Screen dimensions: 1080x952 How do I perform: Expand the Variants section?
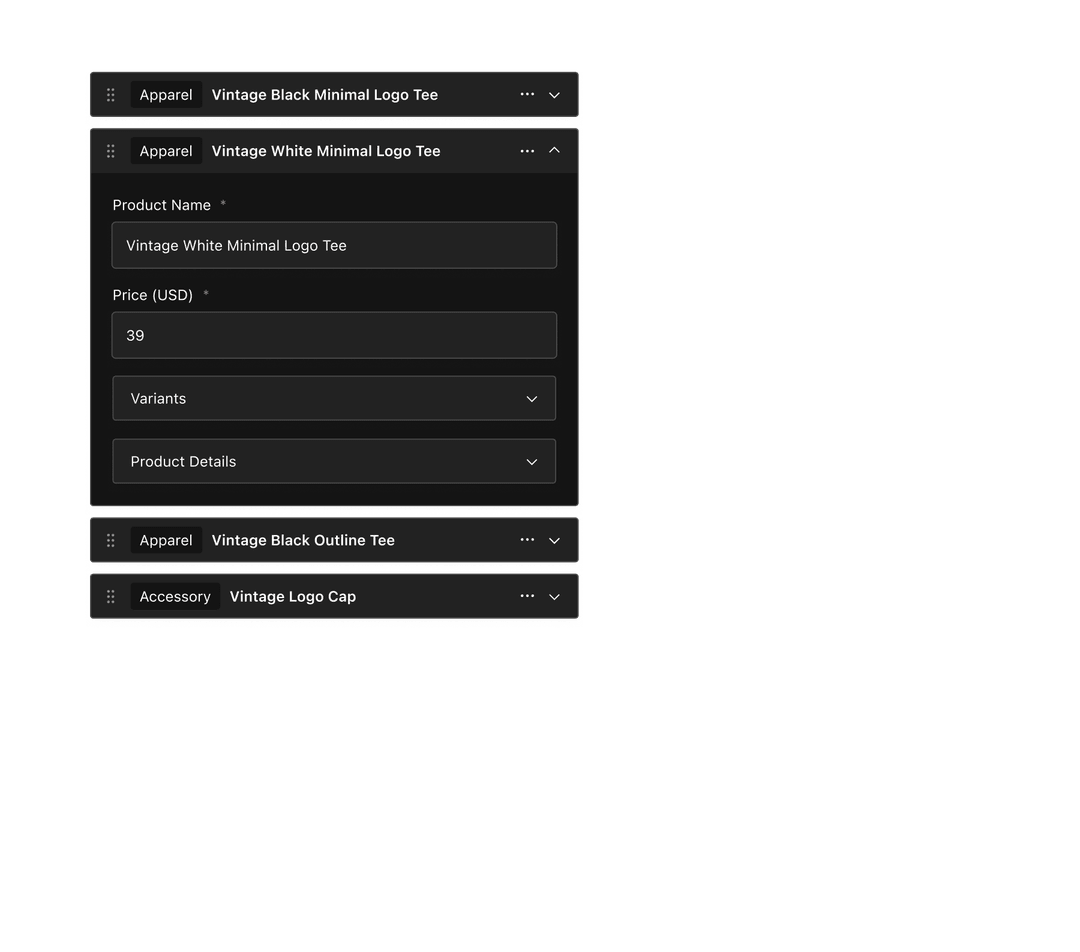[x=334, y=399]
